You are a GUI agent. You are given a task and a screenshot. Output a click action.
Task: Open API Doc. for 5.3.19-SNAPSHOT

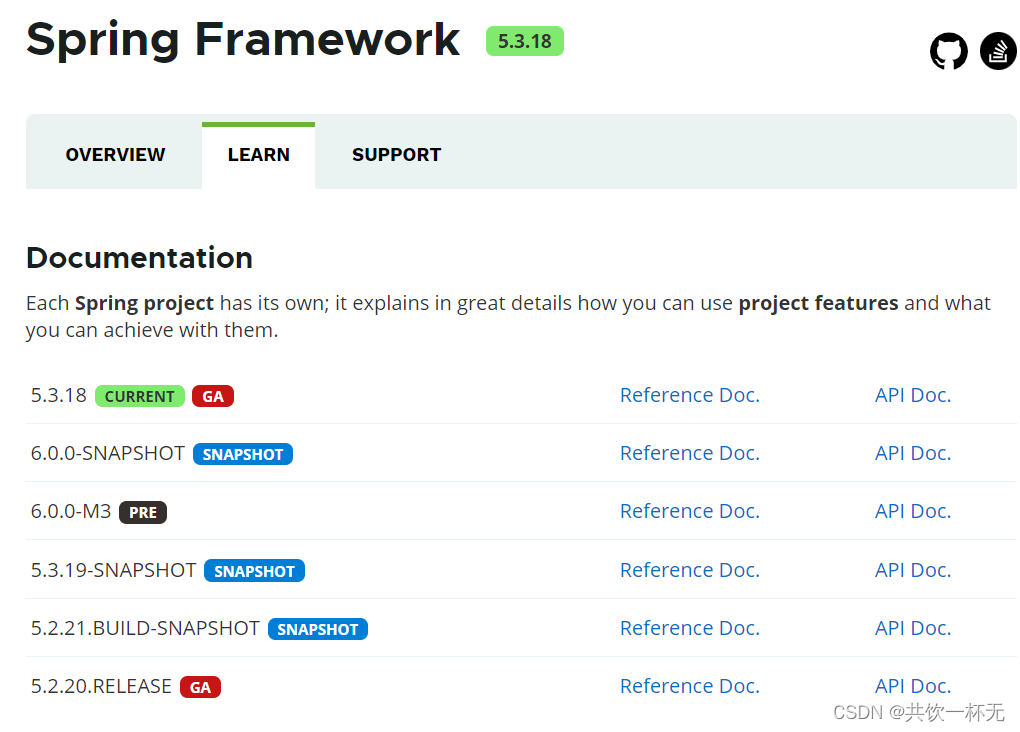913,570
